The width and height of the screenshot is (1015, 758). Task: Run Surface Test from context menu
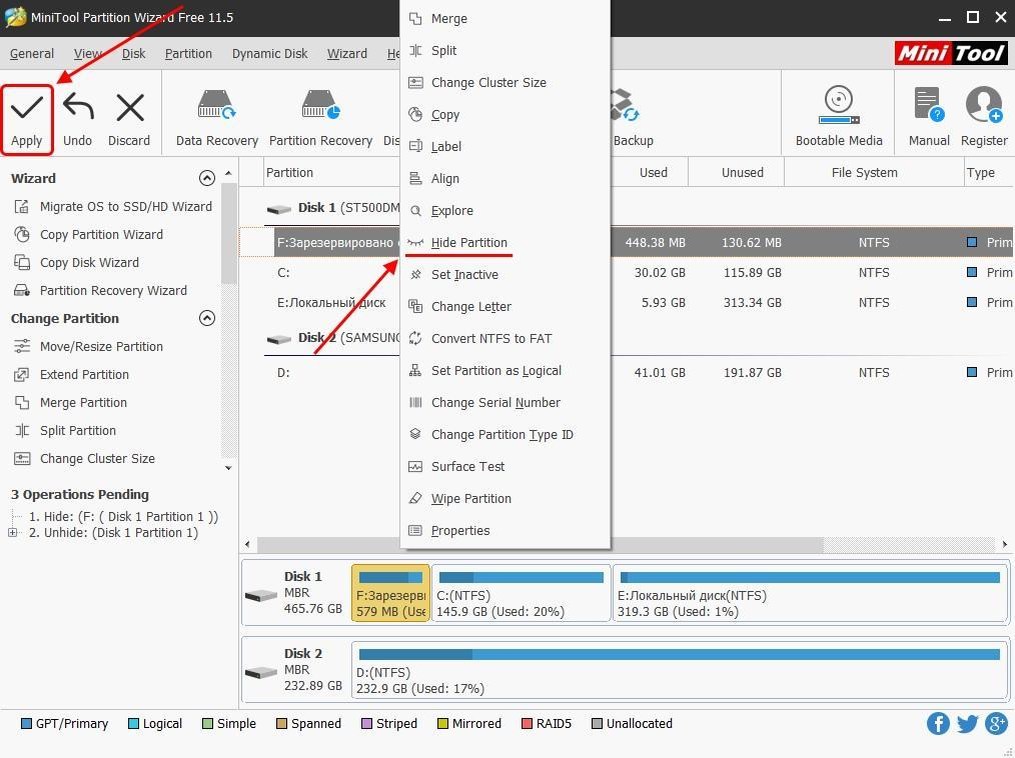(505, 467)
